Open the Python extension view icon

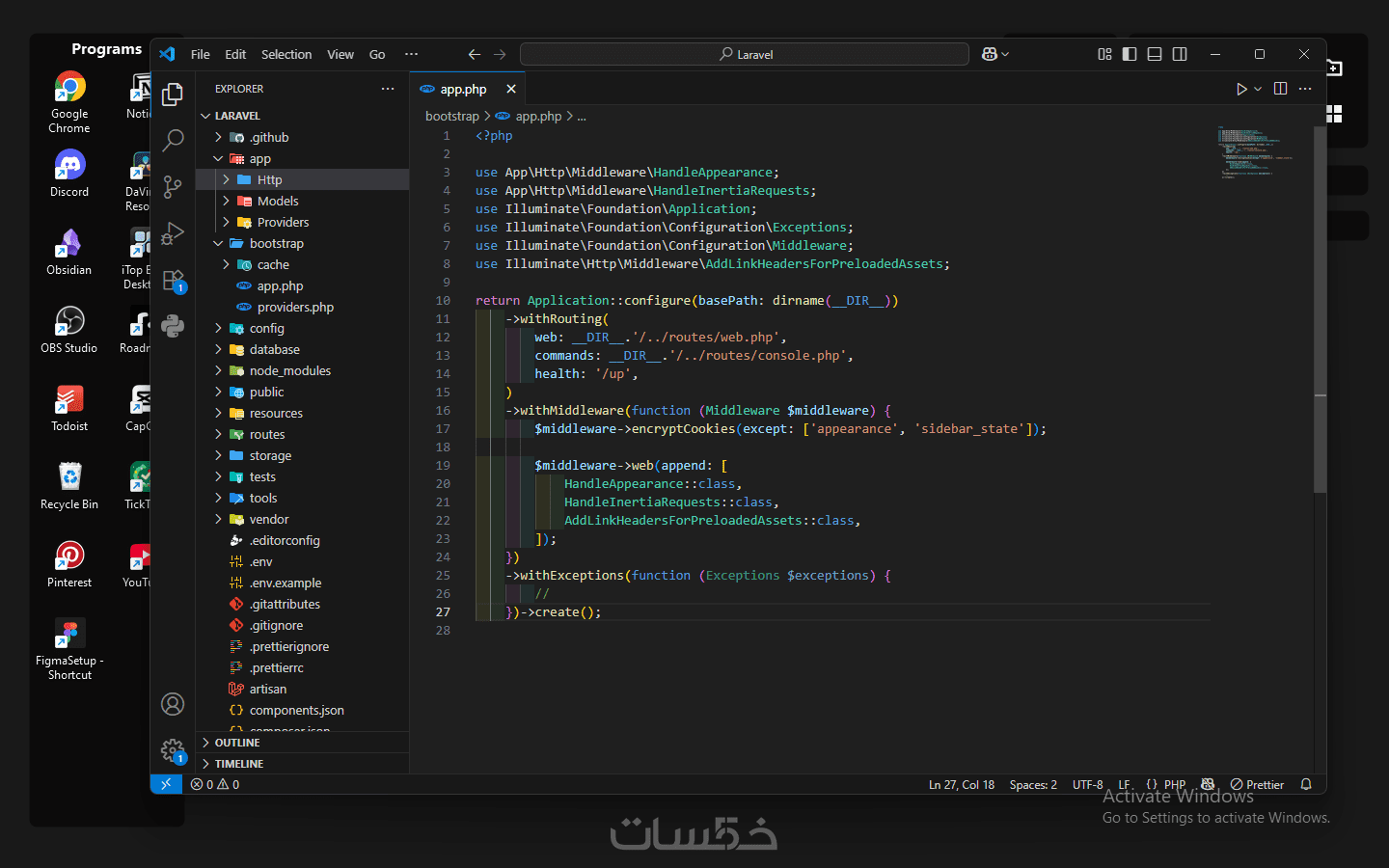pyautogui.click(x=174, y=326)
